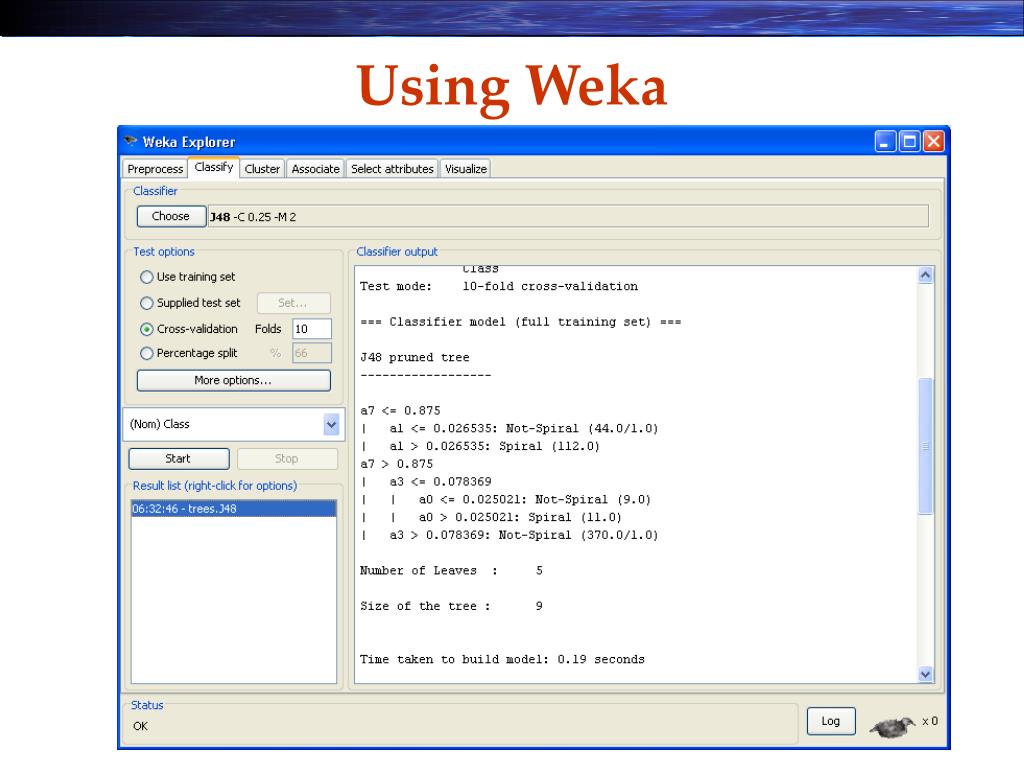Open the (Nom) Class attribute dropdown
1024x768 pixels.
331,424
